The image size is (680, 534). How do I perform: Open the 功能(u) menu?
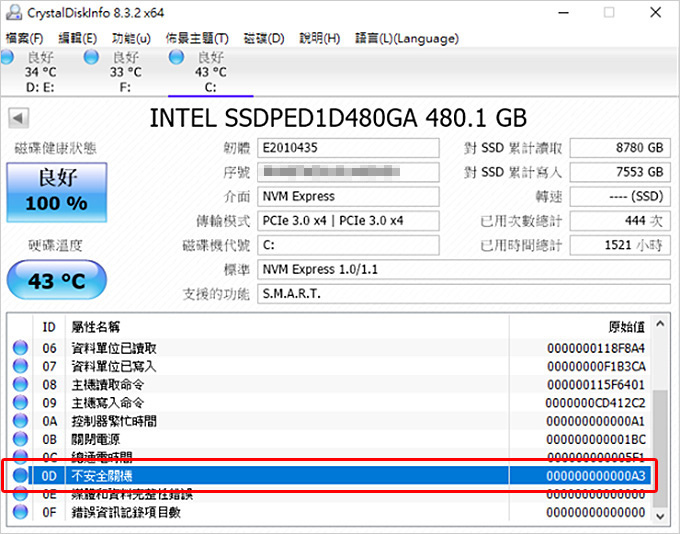pos(131,39)
